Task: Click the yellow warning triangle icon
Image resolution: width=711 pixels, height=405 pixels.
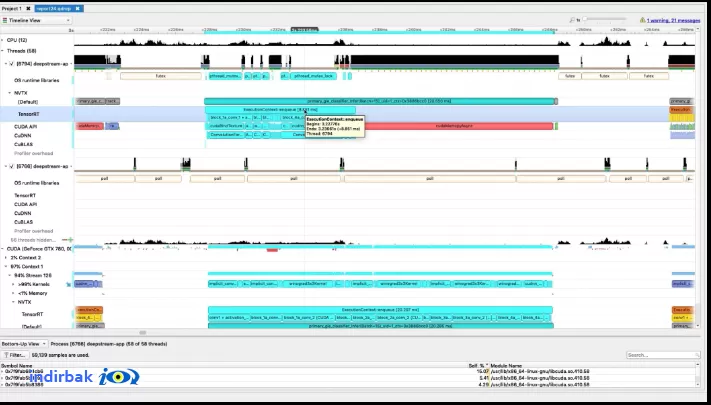Action: pyautogui.click(x=642, y=20)
